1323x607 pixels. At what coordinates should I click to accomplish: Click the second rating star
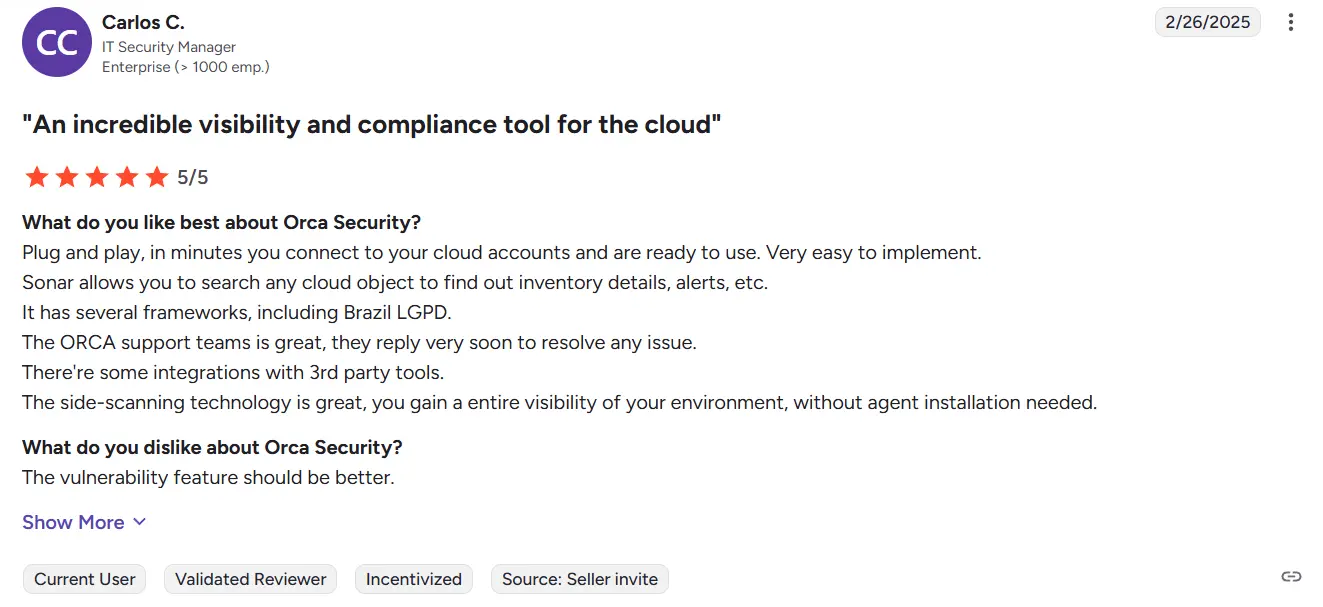point(67,178)
